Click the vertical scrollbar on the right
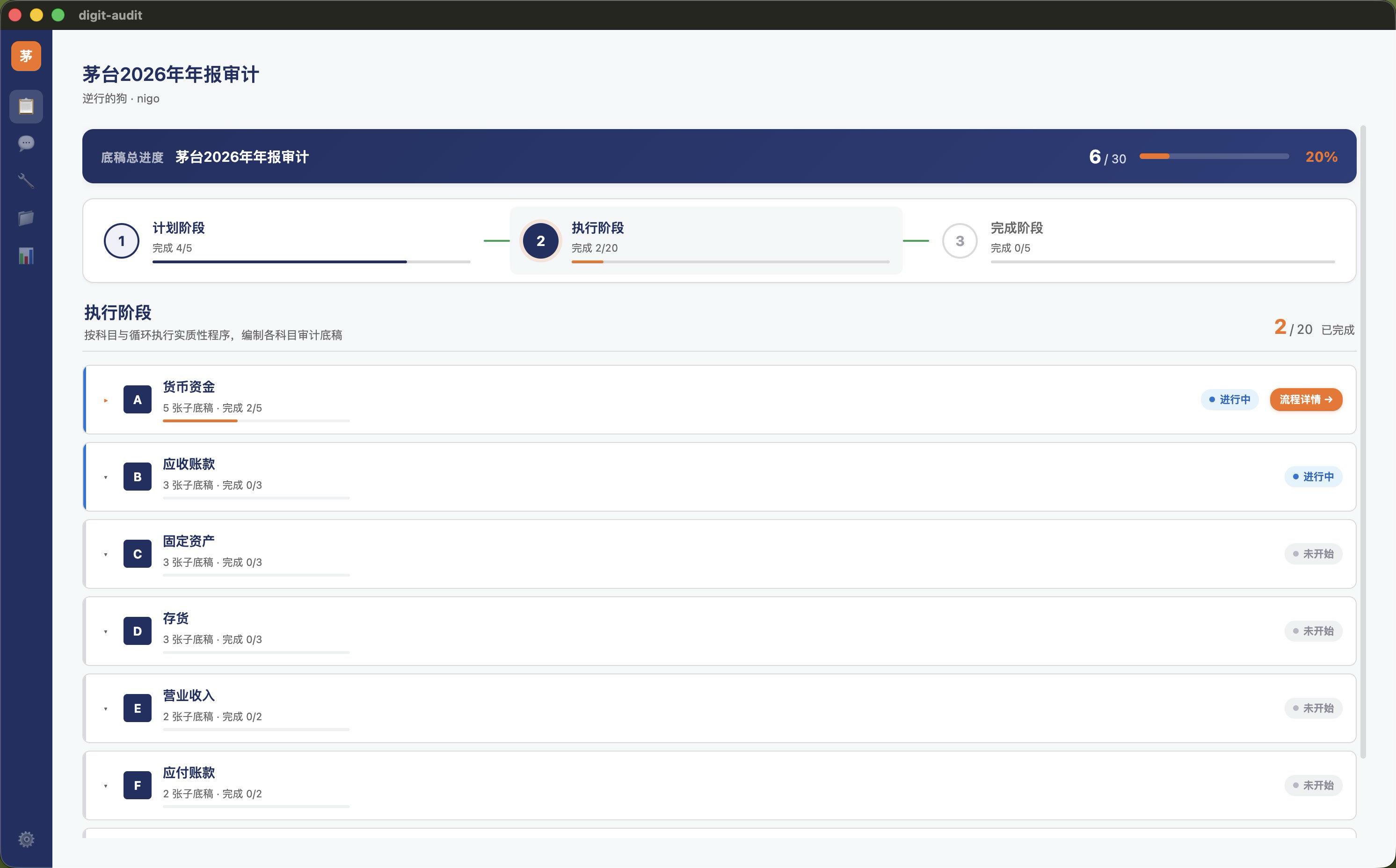1396x868 pixels. (1363, 442)
